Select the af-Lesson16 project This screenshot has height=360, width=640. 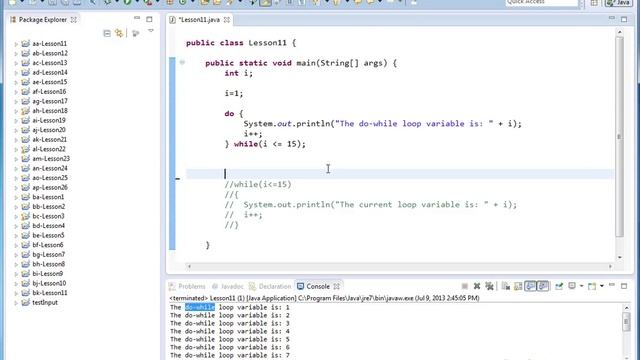tap(49, 91)
